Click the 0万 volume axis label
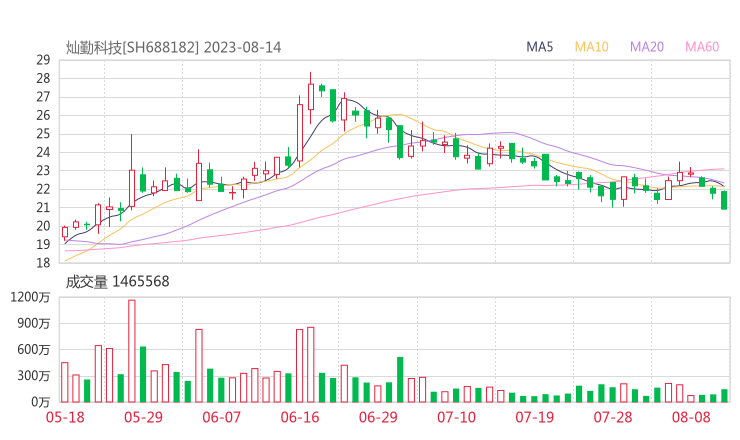 pyautogui.click(x=41, y=402)
